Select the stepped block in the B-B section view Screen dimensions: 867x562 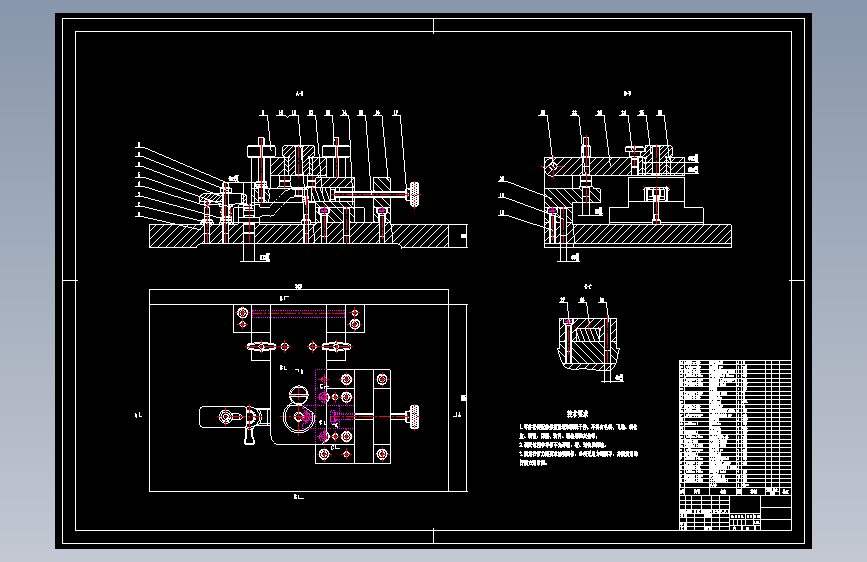(656, 200)
